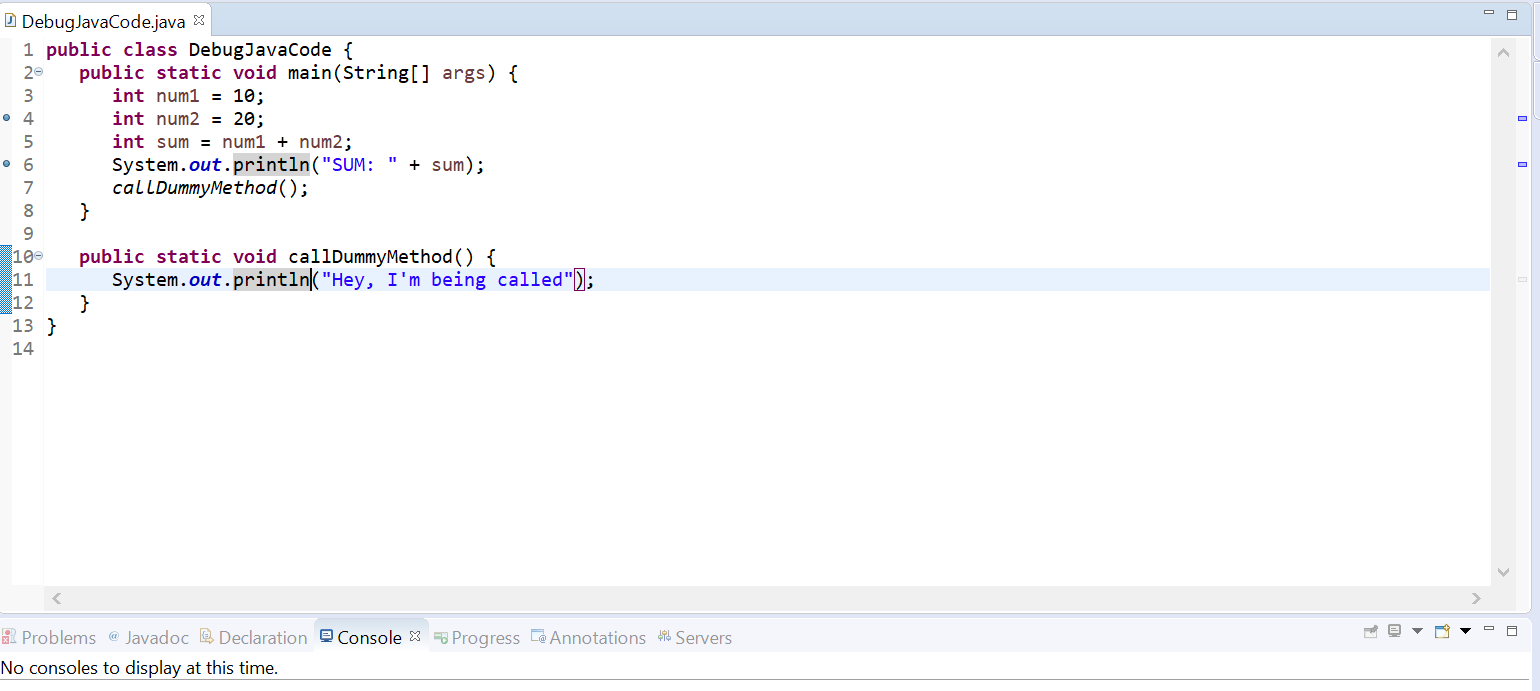
Task: Maximize the editor area
Action: [x=1512, y=14]
